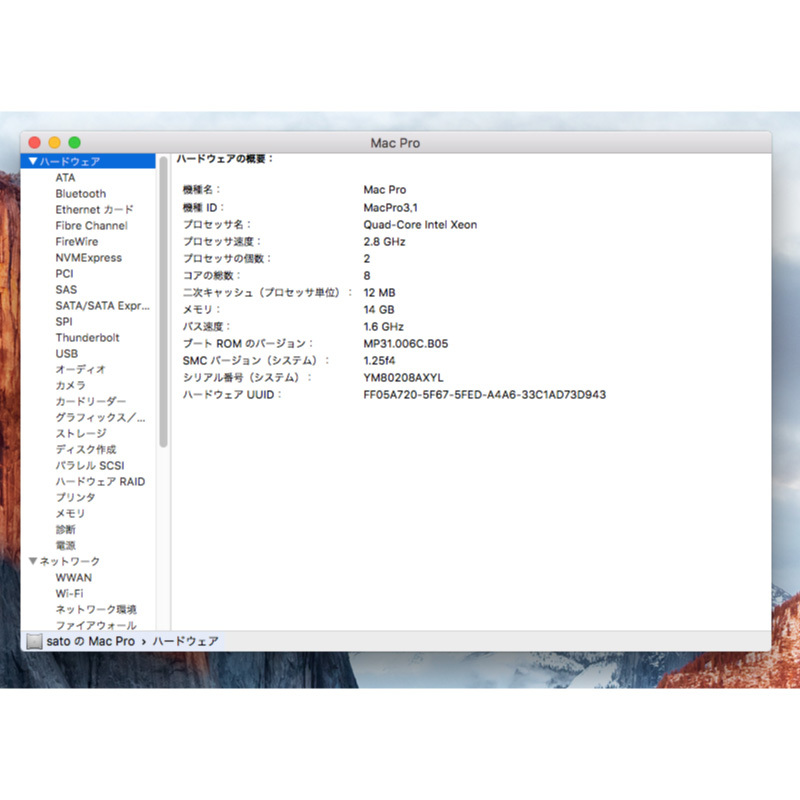Image resolution: width=800 pixels, height=800 pixels.
Task: Click the green zoom window button
Action: (x=74, y=143)
